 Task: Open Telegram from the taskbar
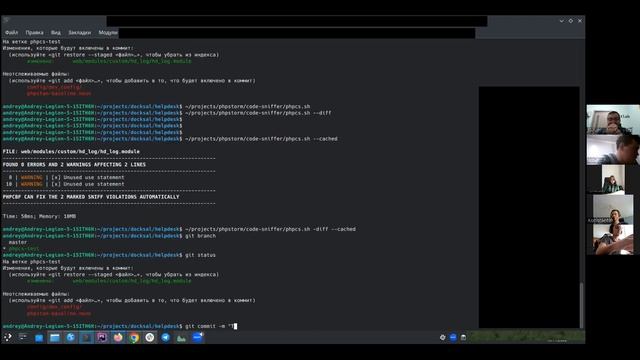(166, 338)
